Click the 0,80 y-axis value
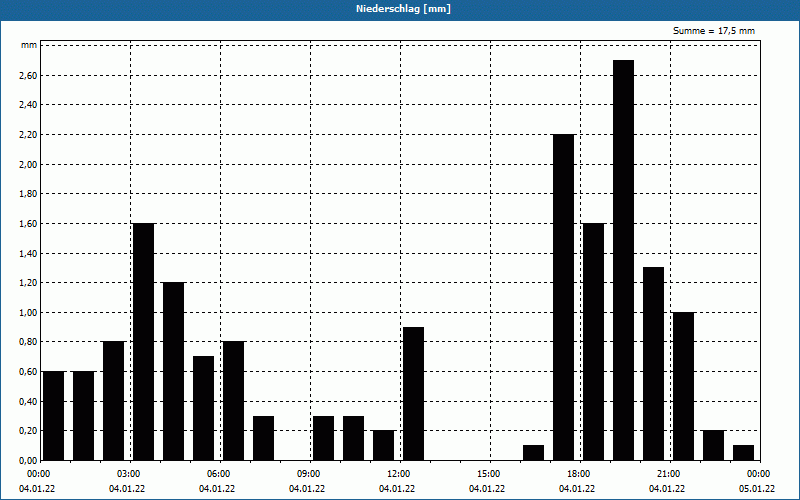 click(29, 342)
